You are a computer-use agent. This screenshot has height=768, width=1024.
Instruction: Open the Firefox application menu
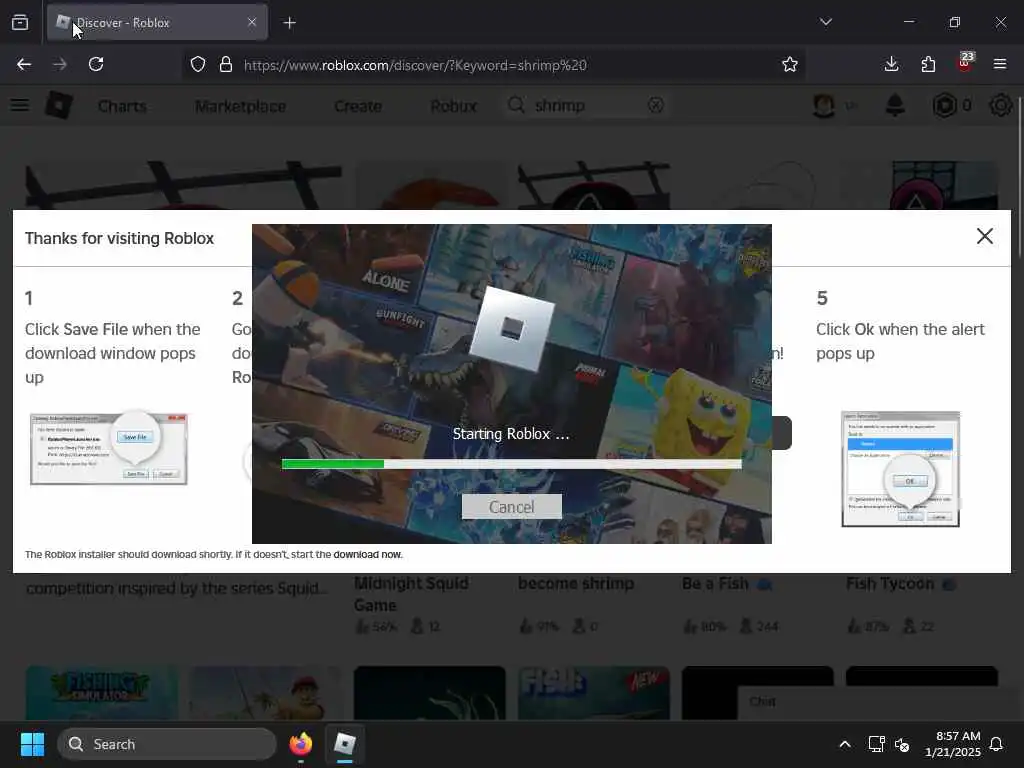pos(1000,64)
